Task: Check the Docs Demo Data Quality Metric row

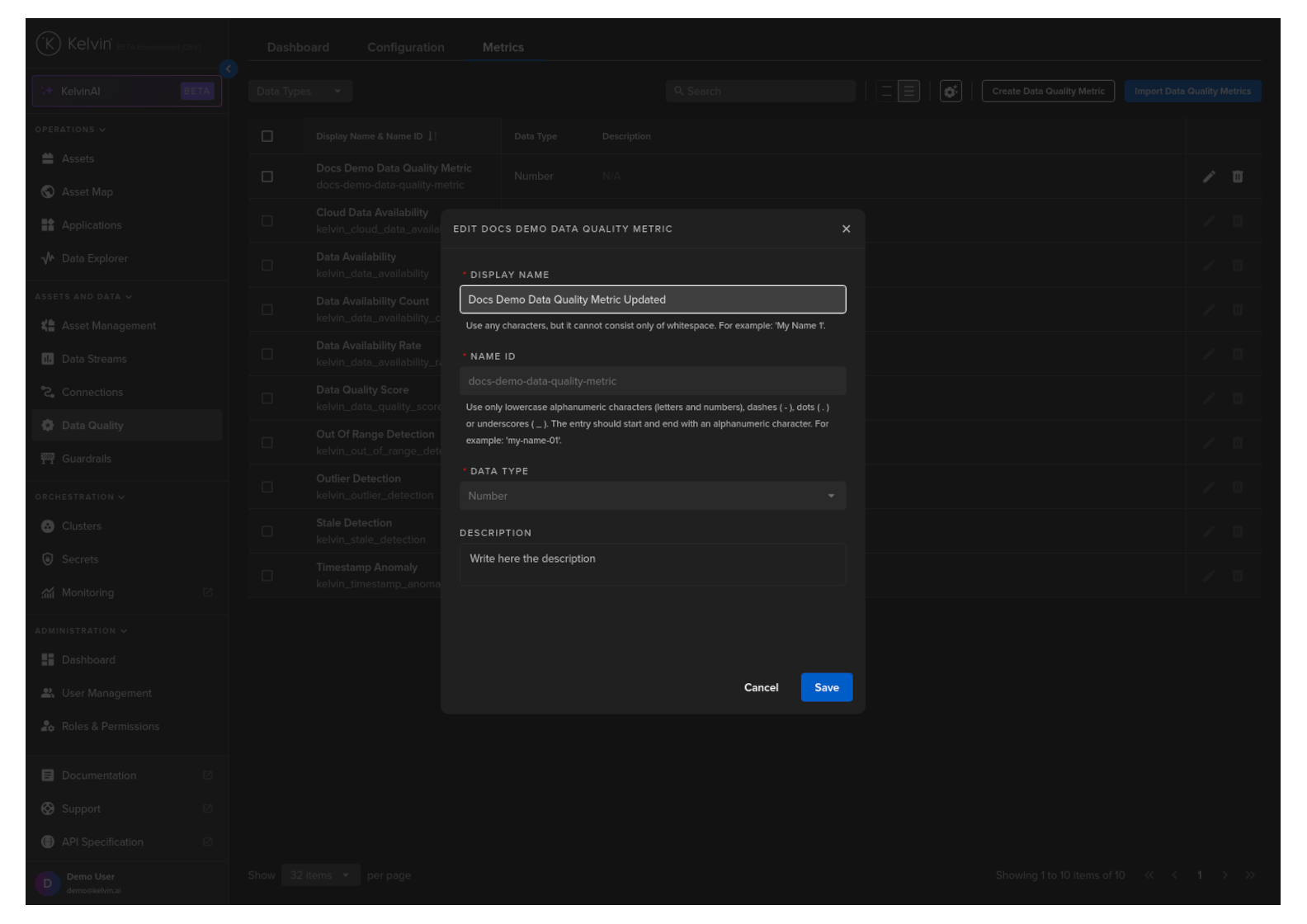Action: click(267, 177)
